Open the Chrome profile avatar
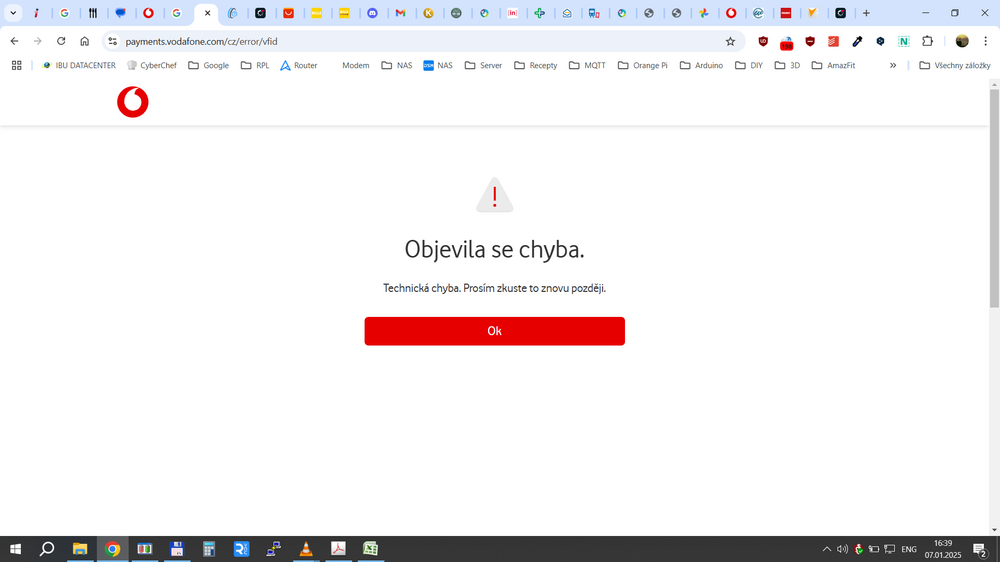 [962, 41]
